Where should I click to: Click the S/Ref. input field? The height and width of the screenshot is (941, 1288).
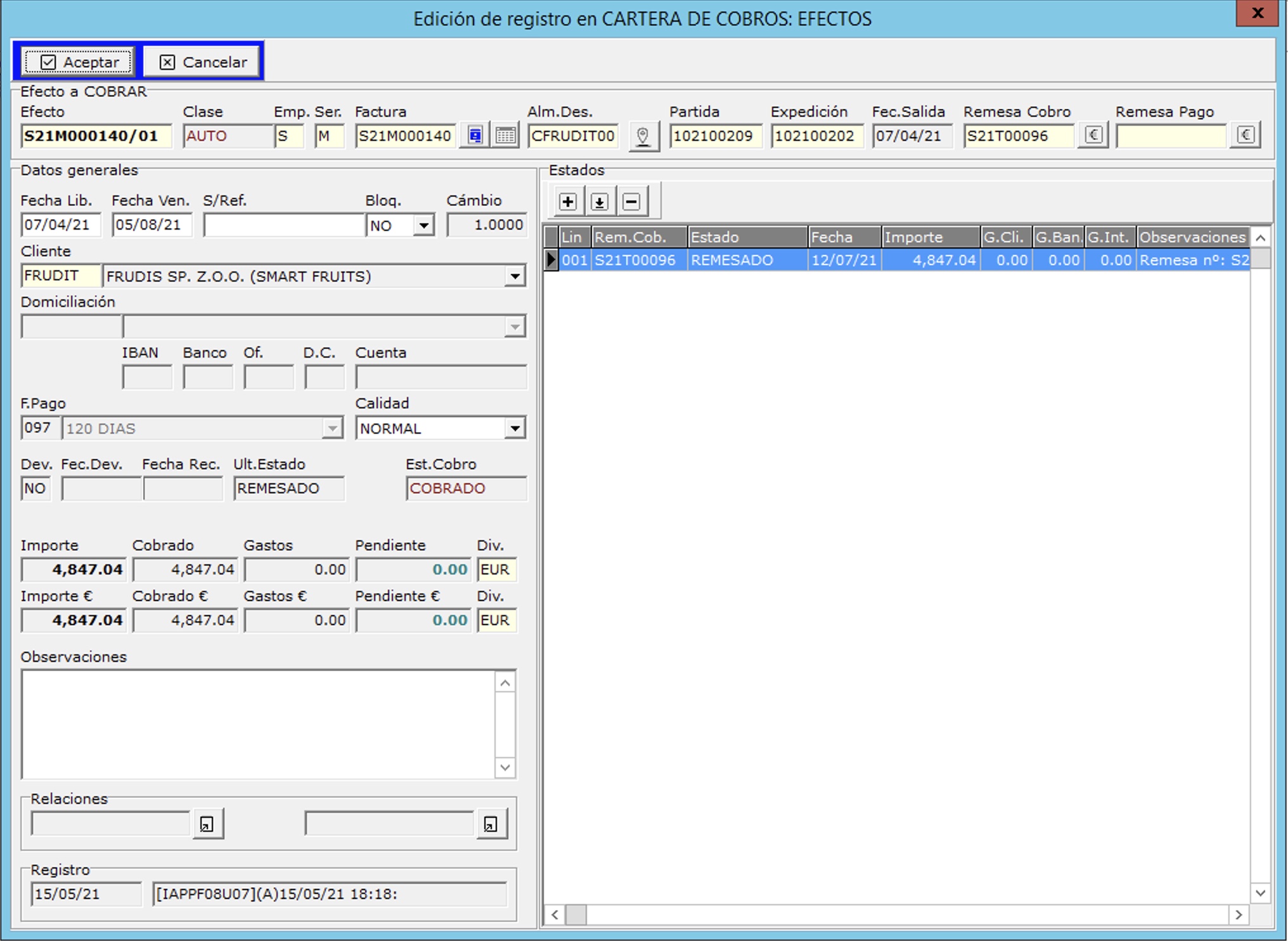pos(283,225)
